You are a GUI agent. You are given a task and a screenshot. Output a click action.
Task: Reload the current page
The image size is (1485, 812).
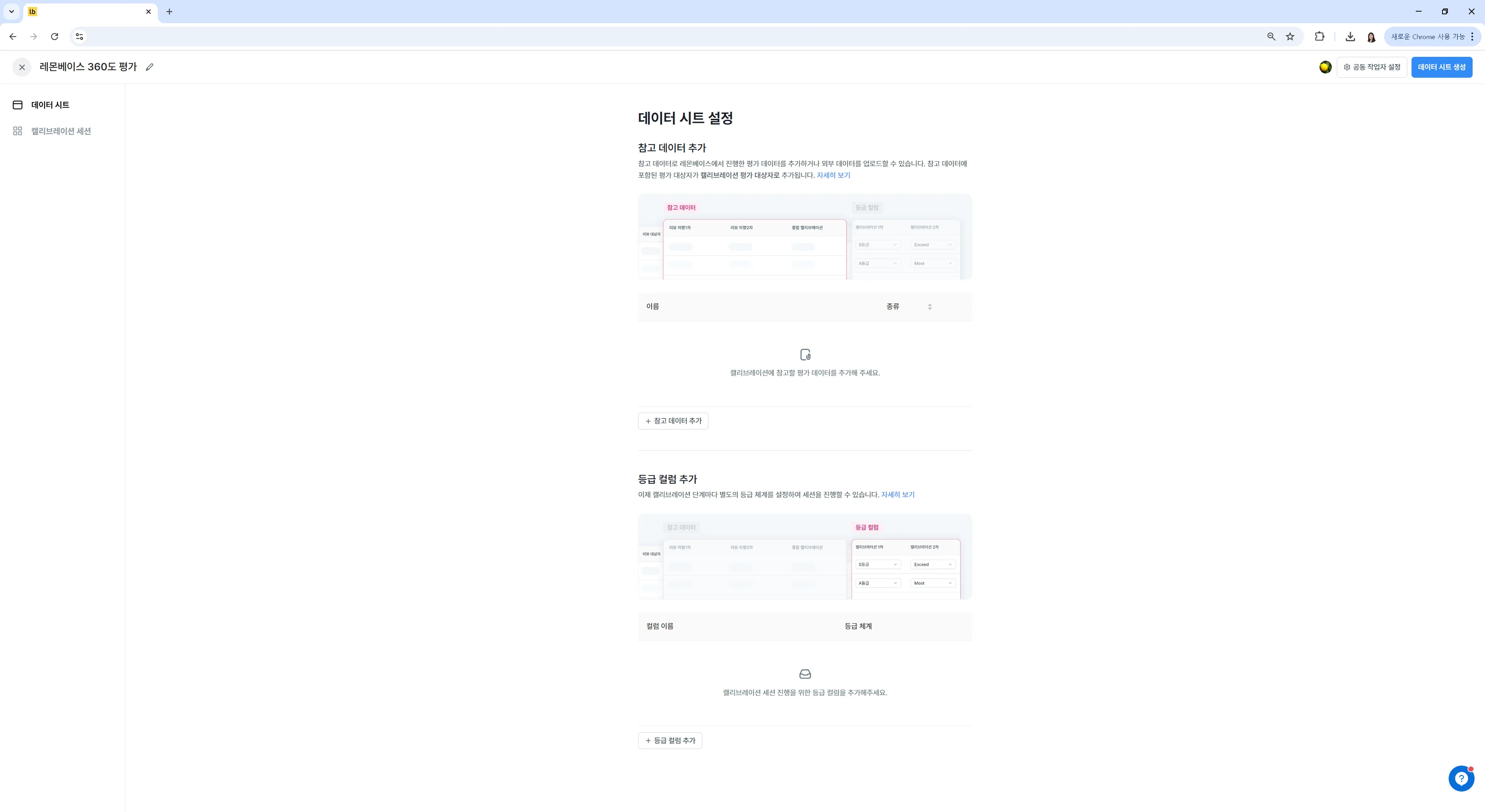pos(54,36)
